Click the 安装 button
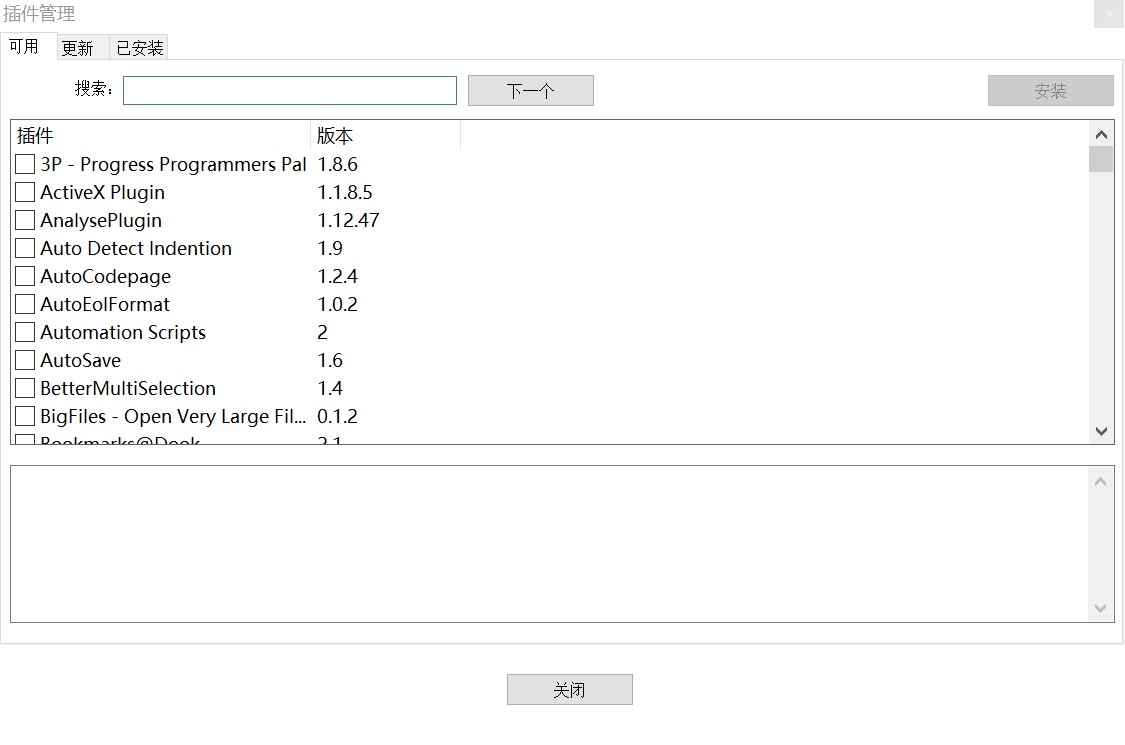Viewport: 1125px width, 745px height. click(x=1050, y=90)
